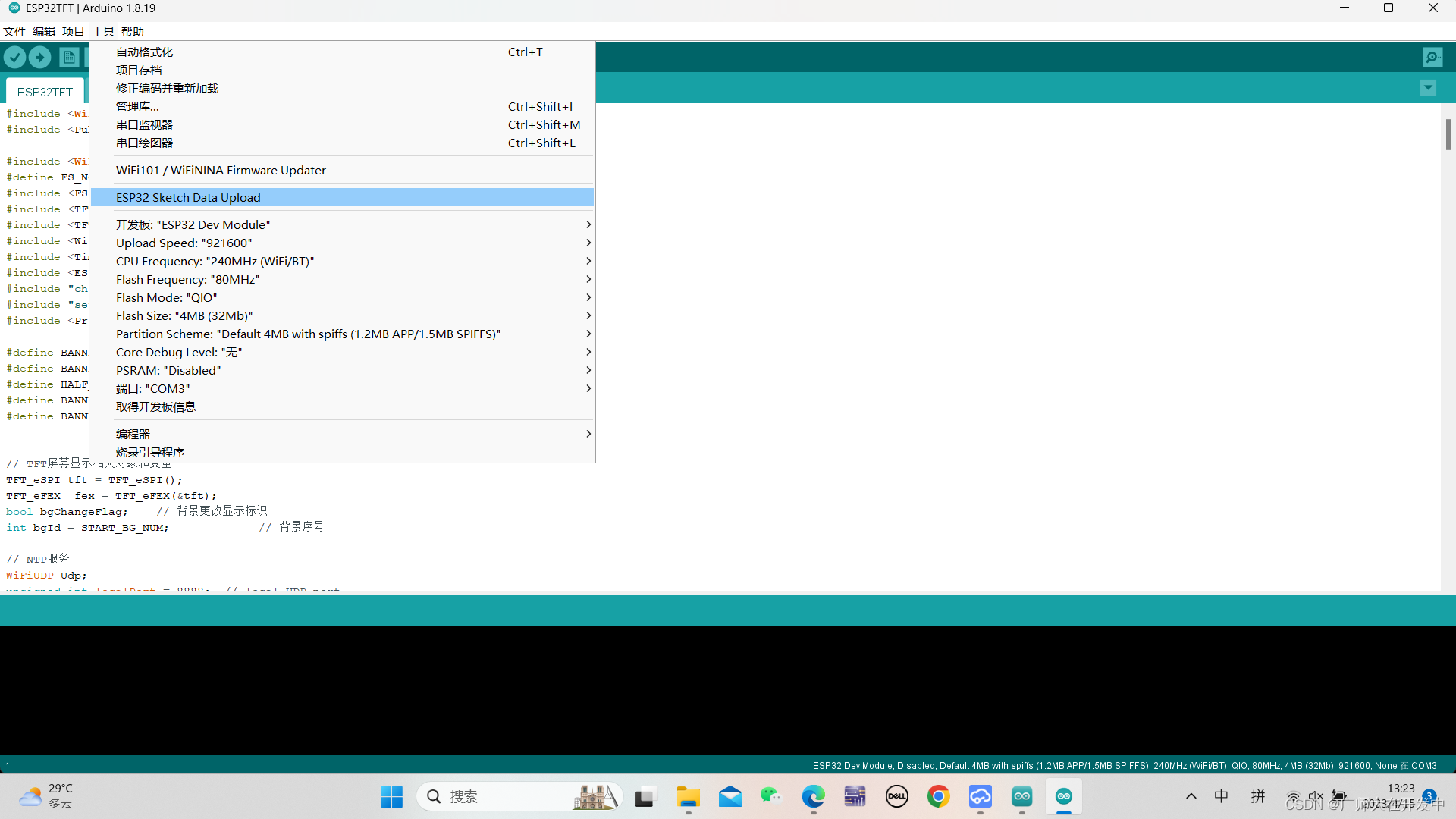Open 串口监视器 menu entry
Viewport: 1456px width, 819px height.
(x=342, y=124)
